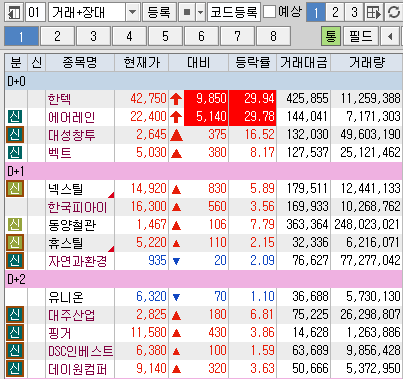Click top-row button 3 beside 예상
Image resolution: width=403 pixels, height=379 pixels.
[x=354, y=12]
